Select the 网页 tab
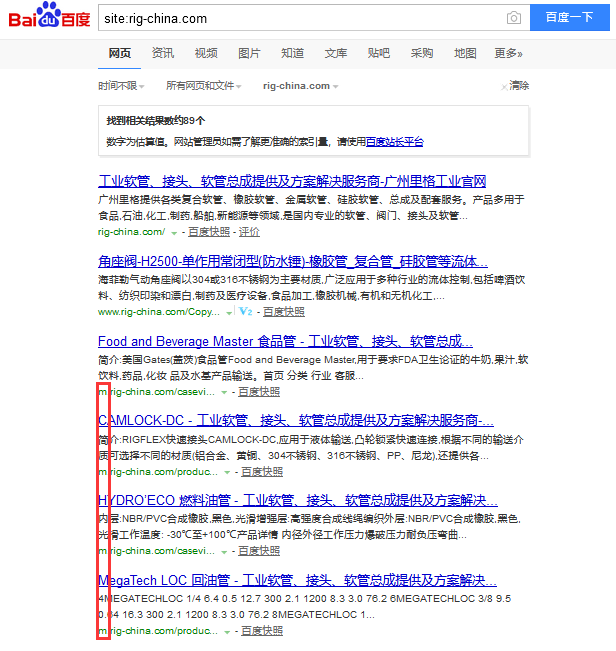The image size is (616, 651). coord(120,54)
